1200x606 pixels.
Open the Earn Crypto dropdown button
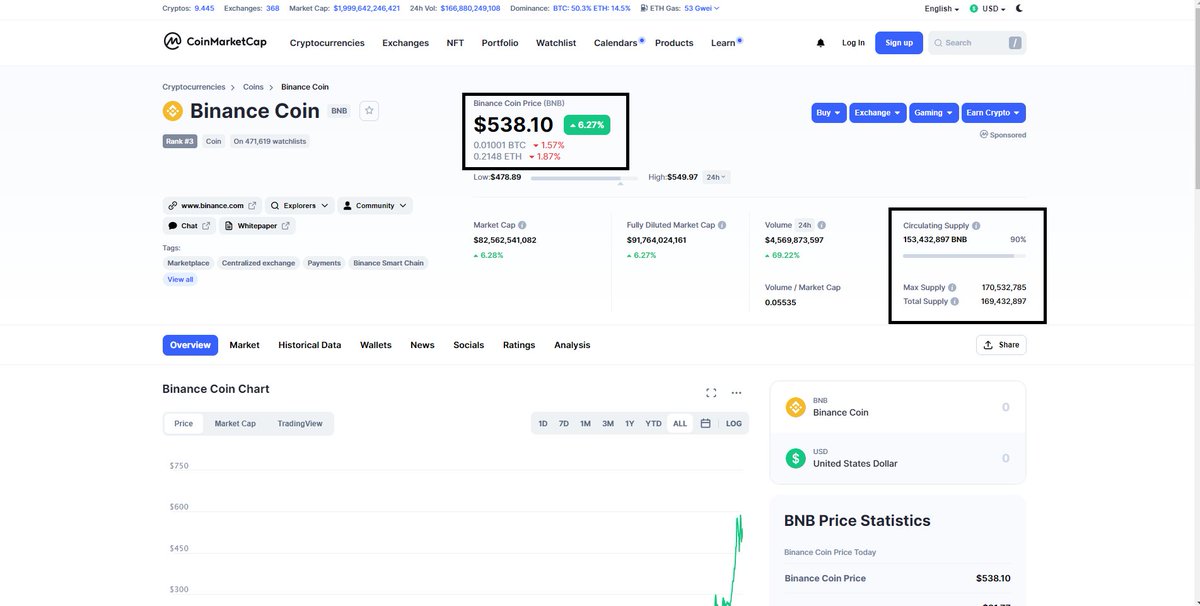994,113
